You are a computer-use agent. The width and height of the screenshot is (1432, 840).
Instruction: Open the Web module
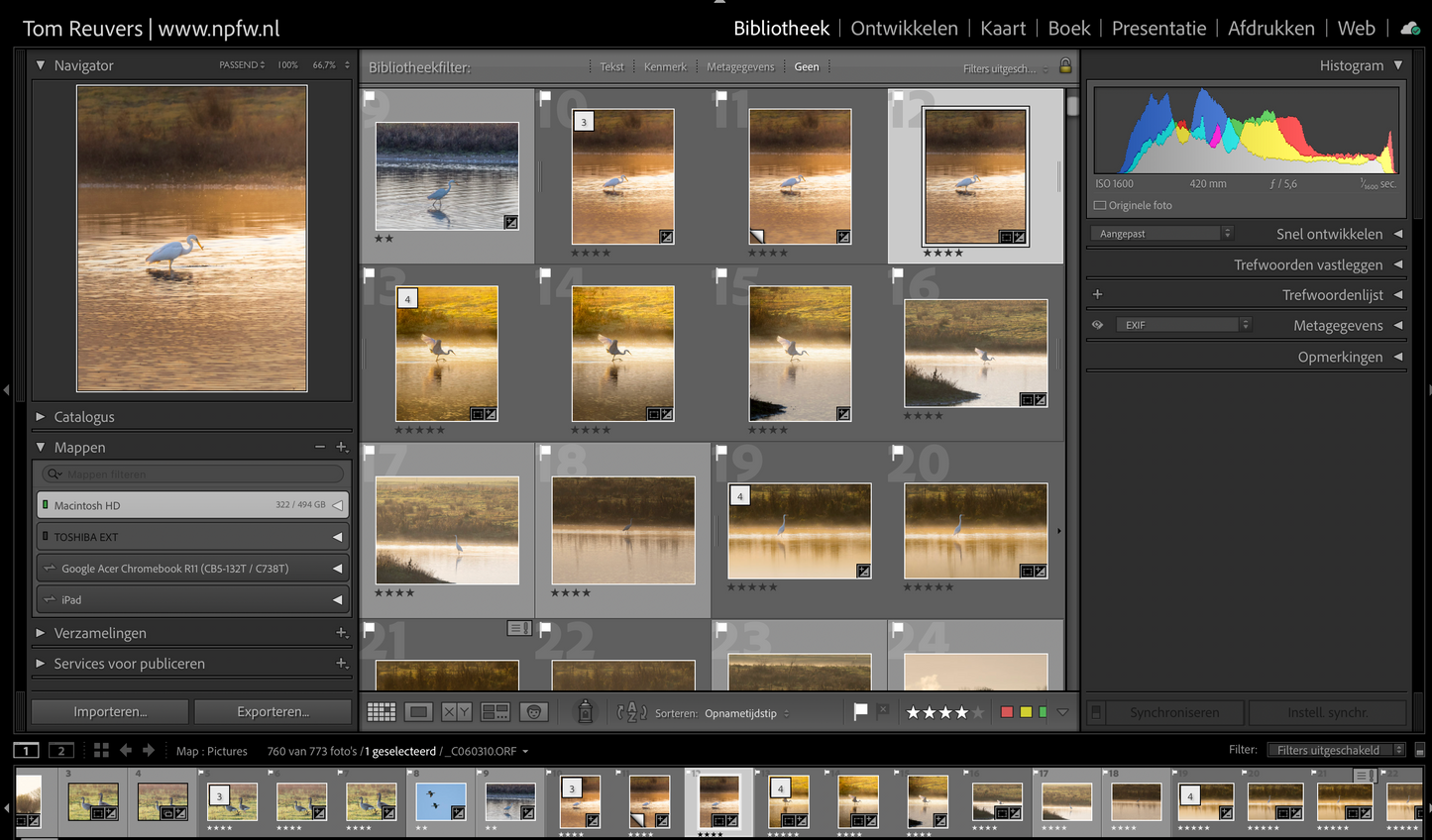point(1357,29)
